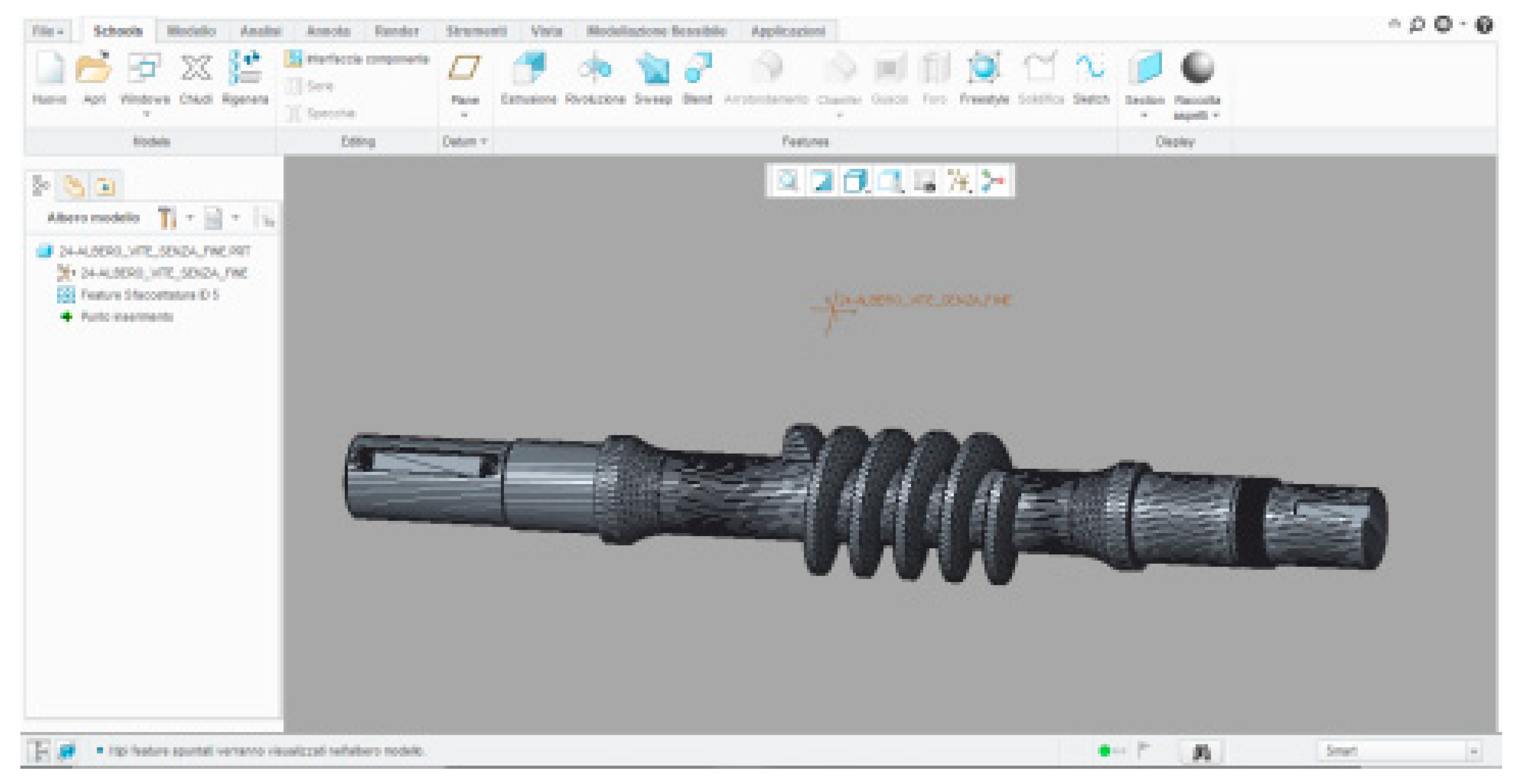Choose the Sweep feature icon

coord(653,69)
